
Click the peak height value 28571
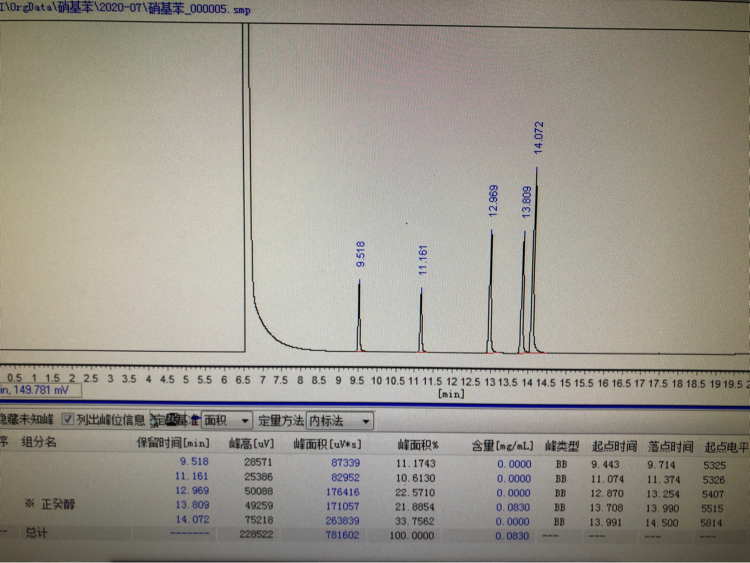(x=258, y=462)
